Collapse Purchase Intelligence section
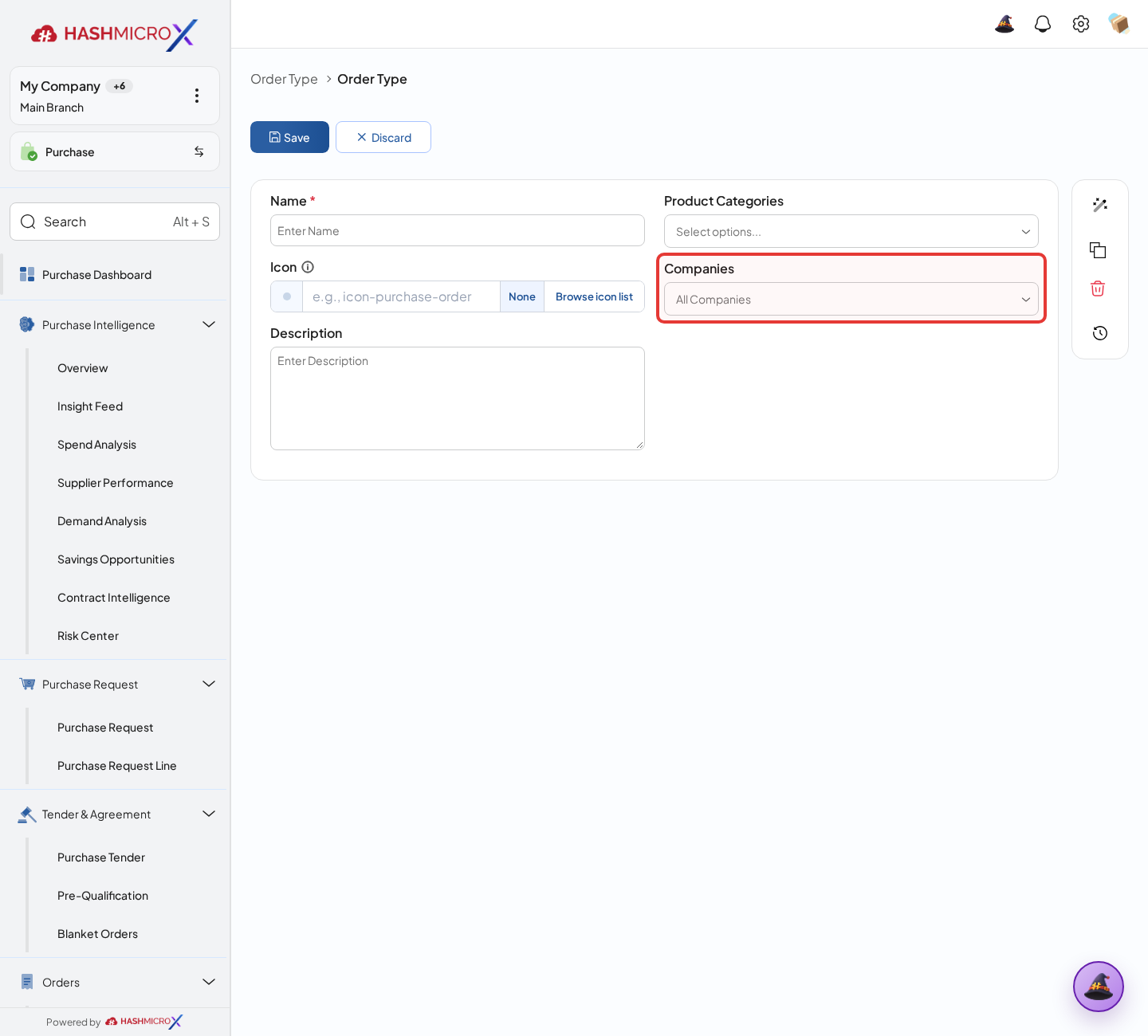 pos(209,324)
